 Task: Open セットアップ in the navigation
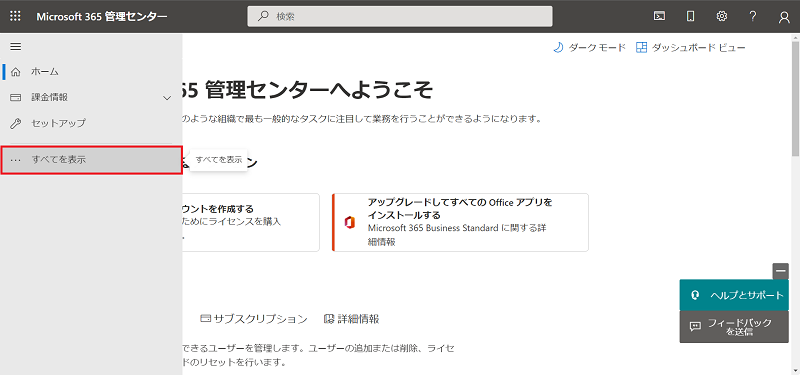[91, 123]
